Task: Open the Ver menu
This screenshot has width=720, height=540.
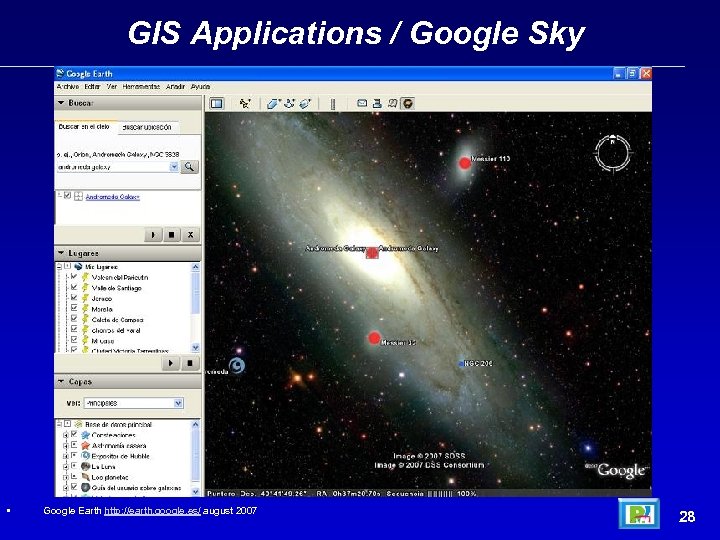Action: click(112, 86)
